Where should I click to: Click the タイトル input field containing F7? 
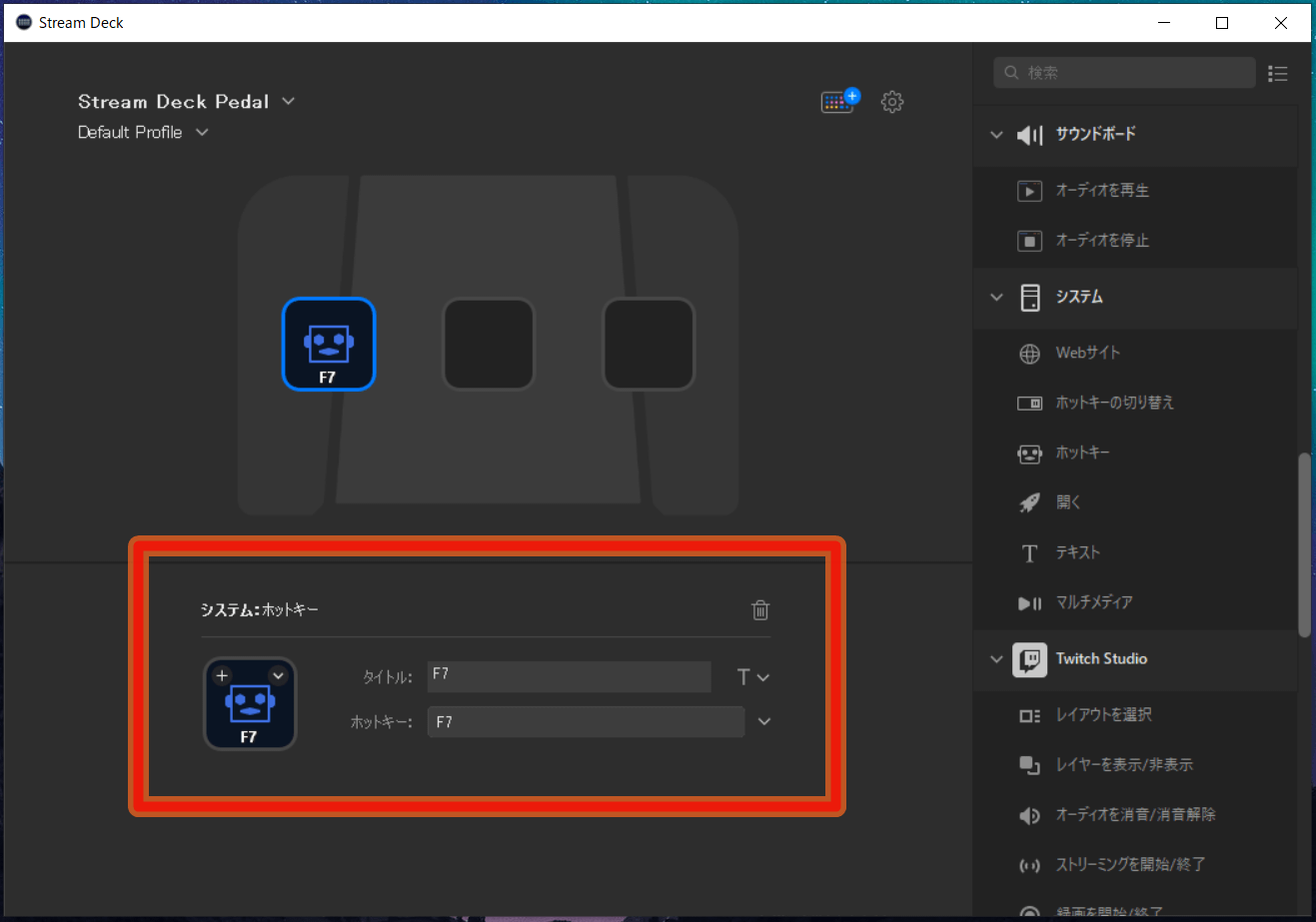[569, 676]
